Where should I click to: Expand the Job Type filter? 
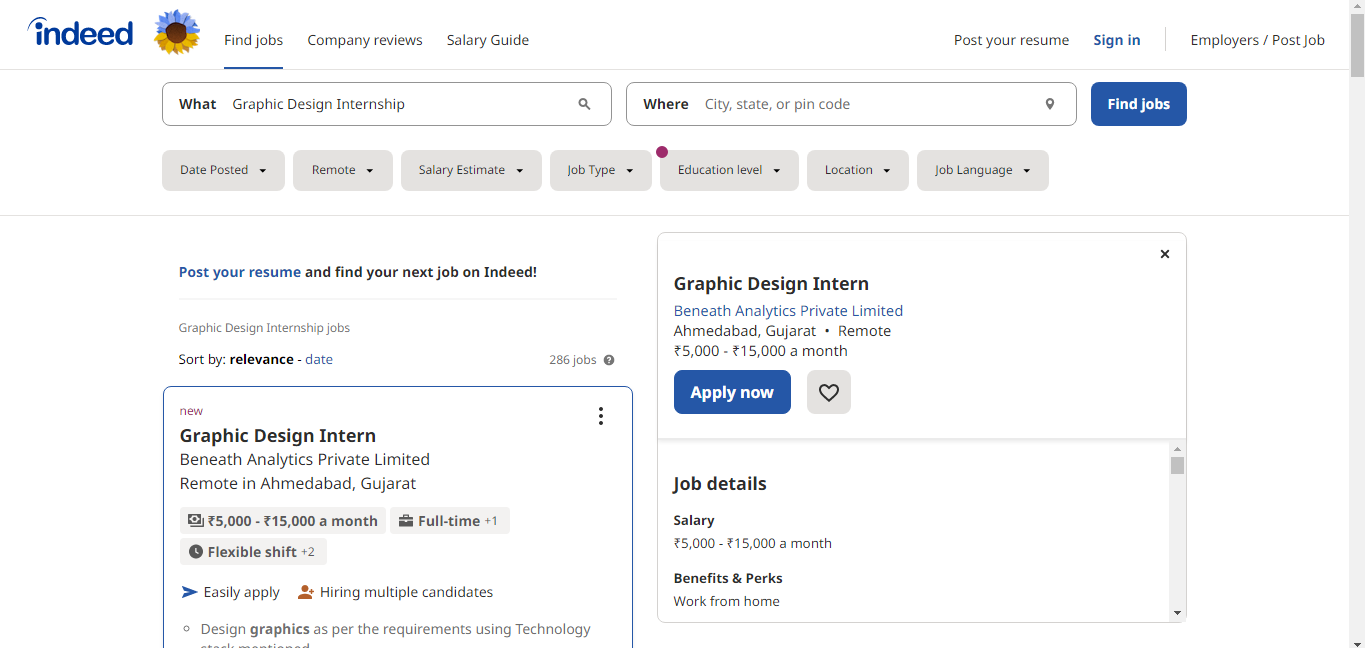click(x=601, y=170)
